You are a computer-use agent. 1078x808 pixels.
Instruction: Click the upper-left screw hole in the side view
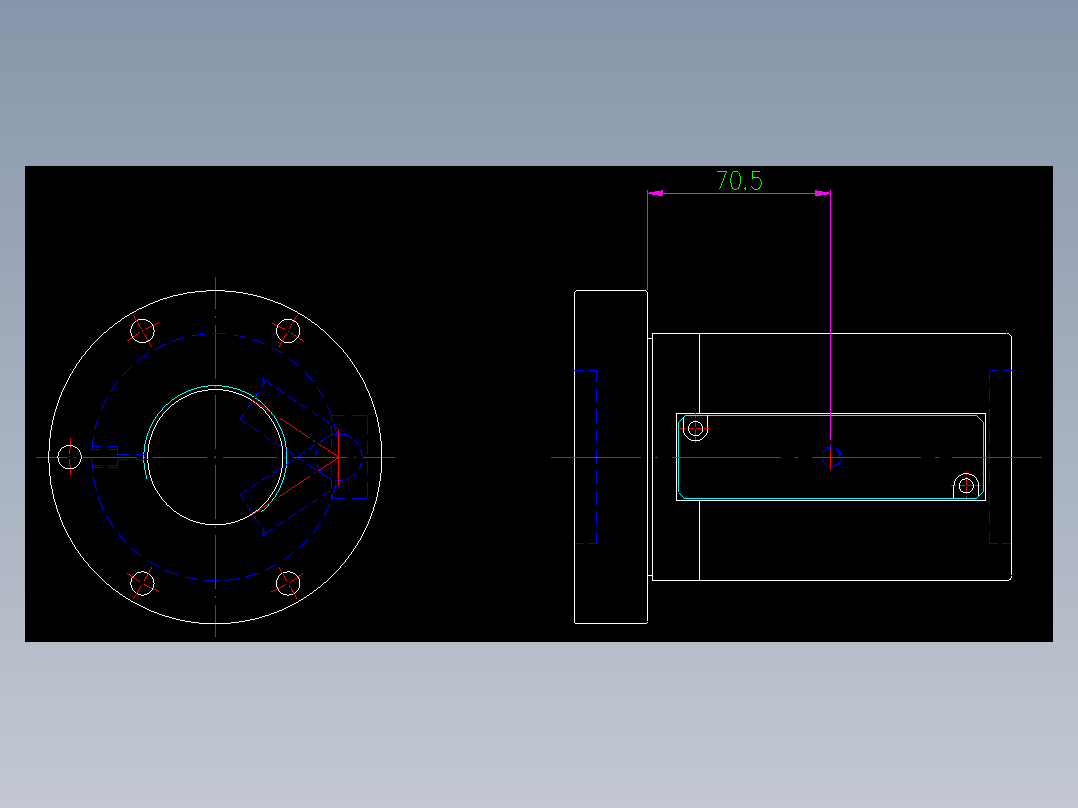pos(696,428)
